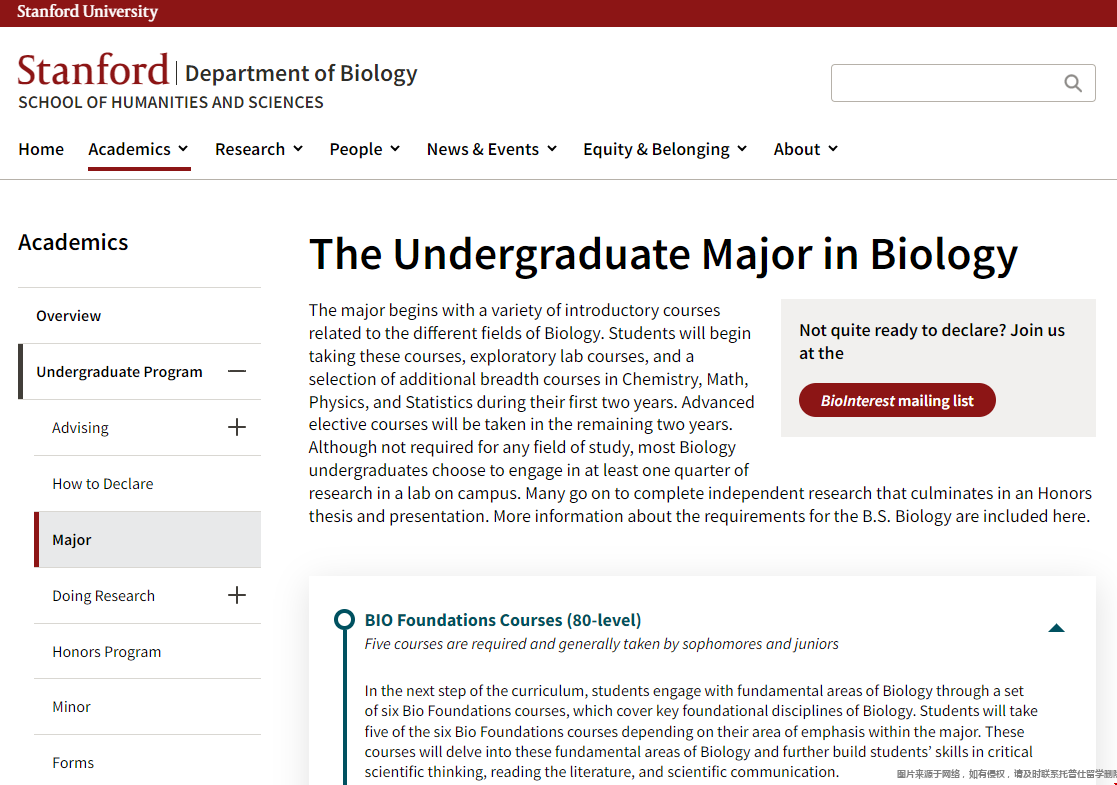
Task: Click the BIO Foundations Courses (80-level) heading
Action: [x=503, y=620]
